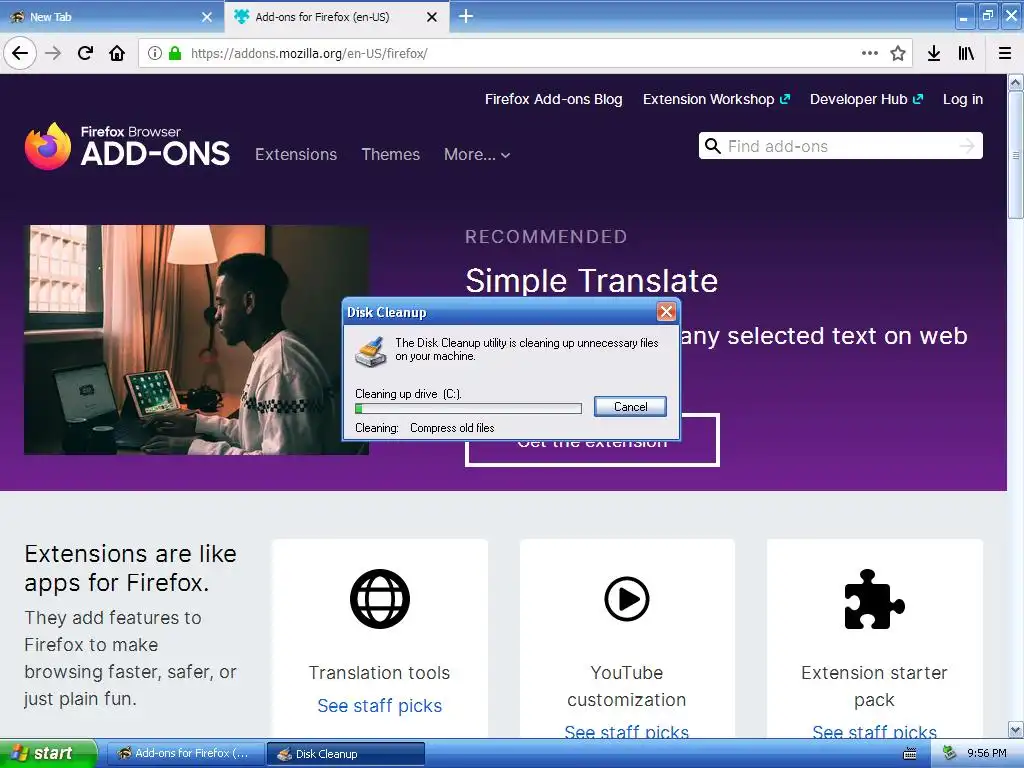Reload the current page
The width and height of the screenshot is (1024, 768).
click(x=85, y=53)
